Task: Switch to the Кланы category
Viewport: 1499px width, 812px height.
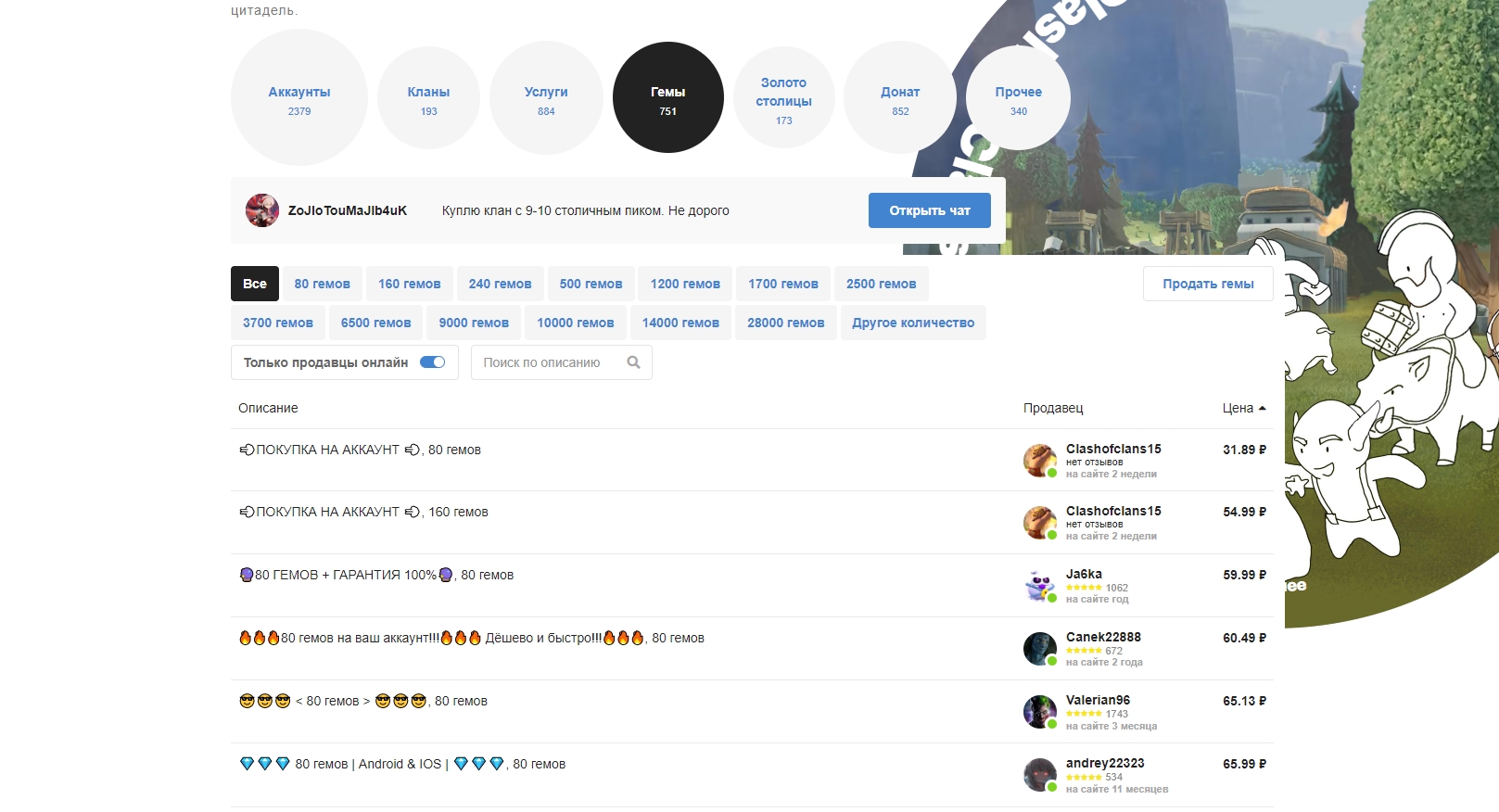Action: tap(428, 97)
